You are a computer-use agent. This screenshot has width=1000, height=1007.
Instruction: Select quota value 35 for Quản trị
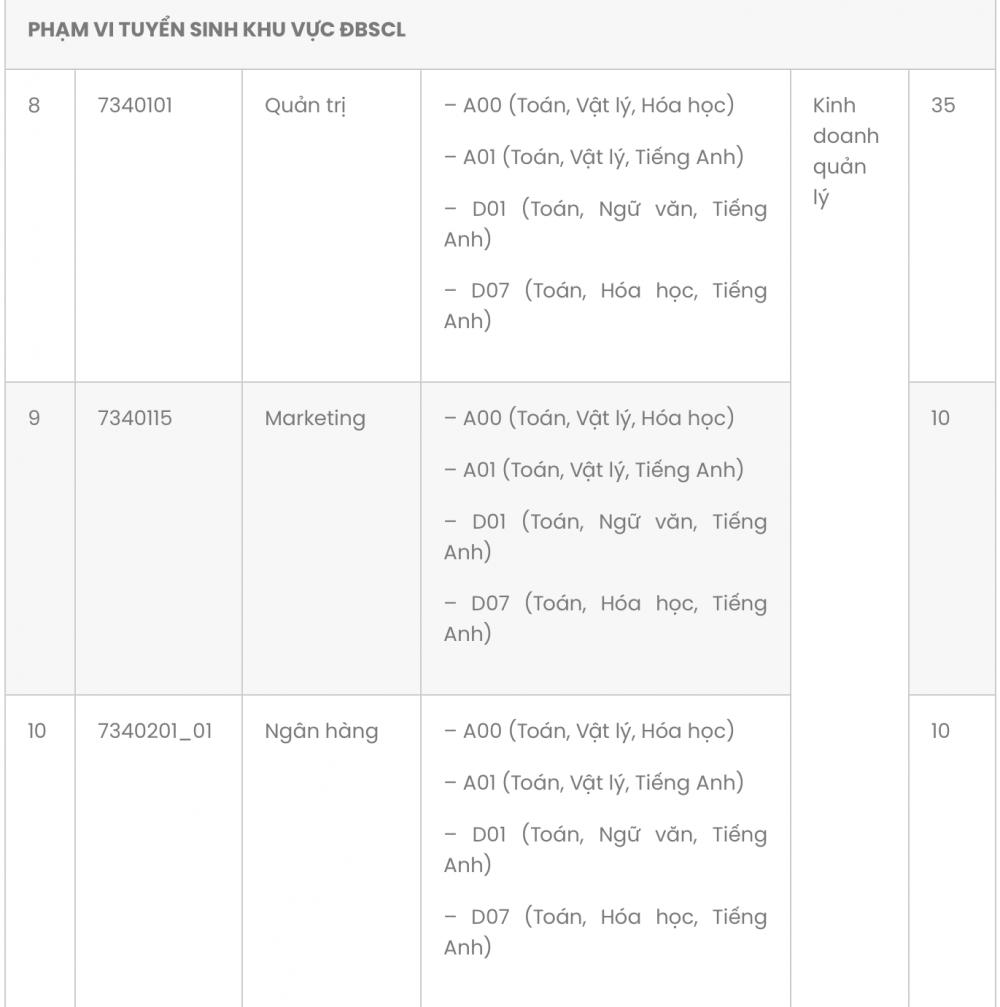[943, 105]
